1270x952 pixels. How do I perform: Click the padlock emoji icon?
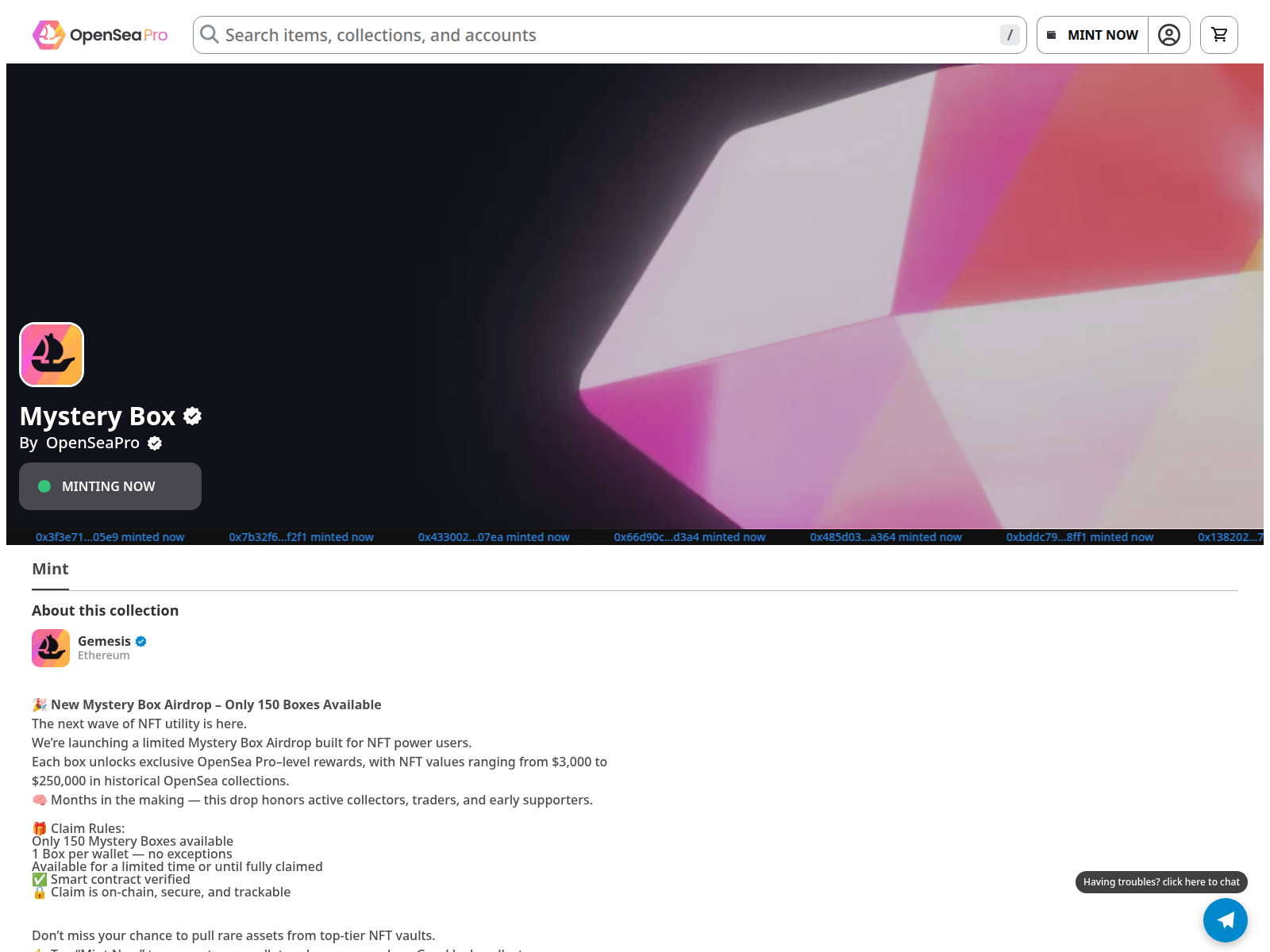40,892
